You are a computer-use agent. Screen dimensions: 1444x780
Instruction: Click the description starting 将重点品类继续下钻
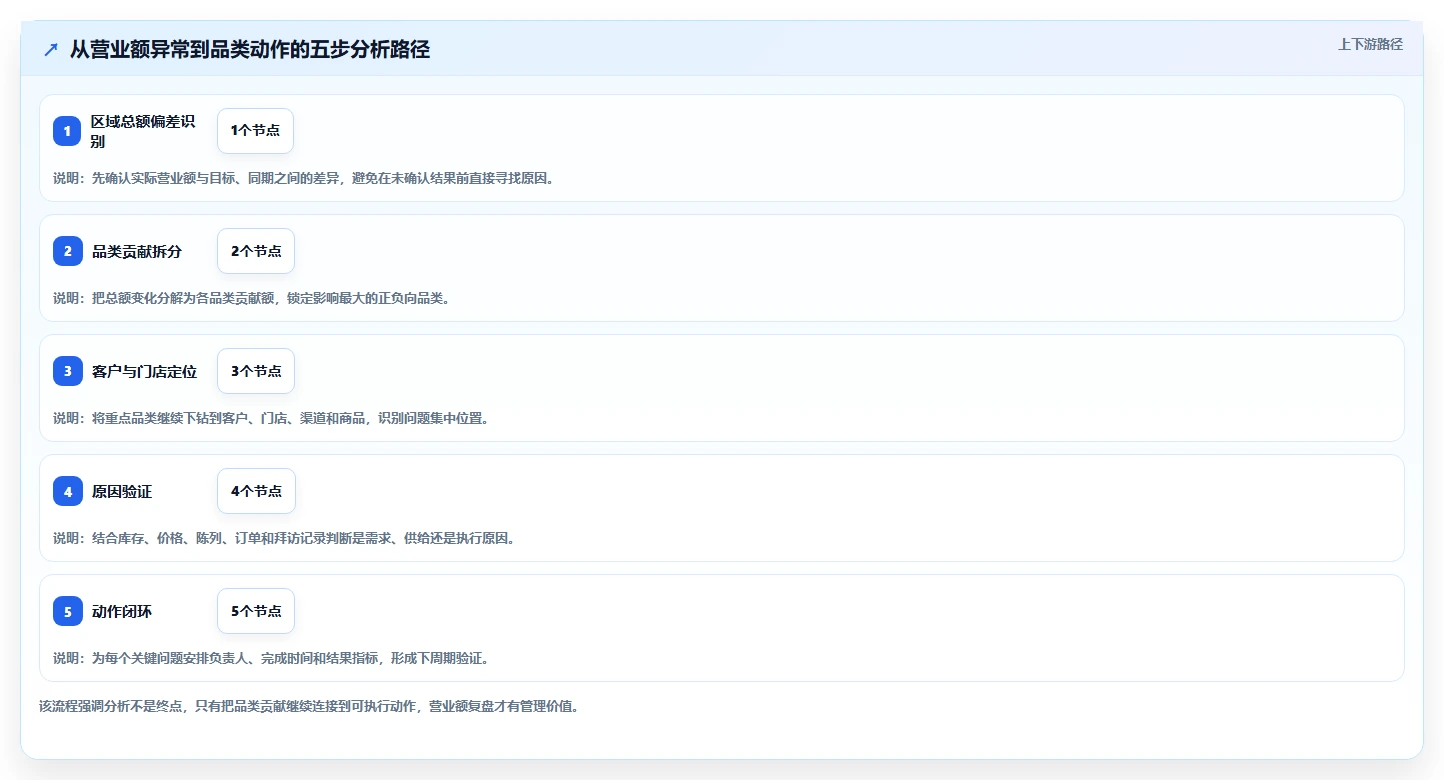[271, 418]
